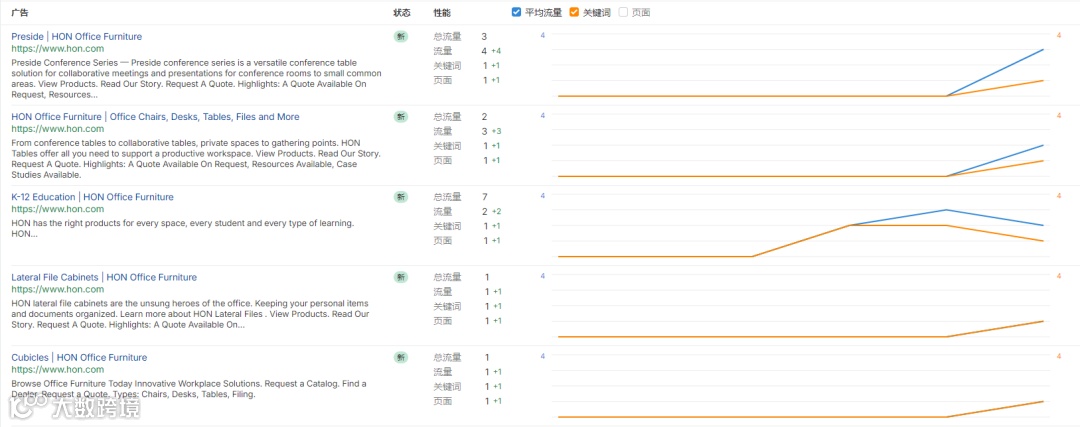Screen dimensions: 1080x427
Task: Select the 性能 column header
Action: coord(442,13)
